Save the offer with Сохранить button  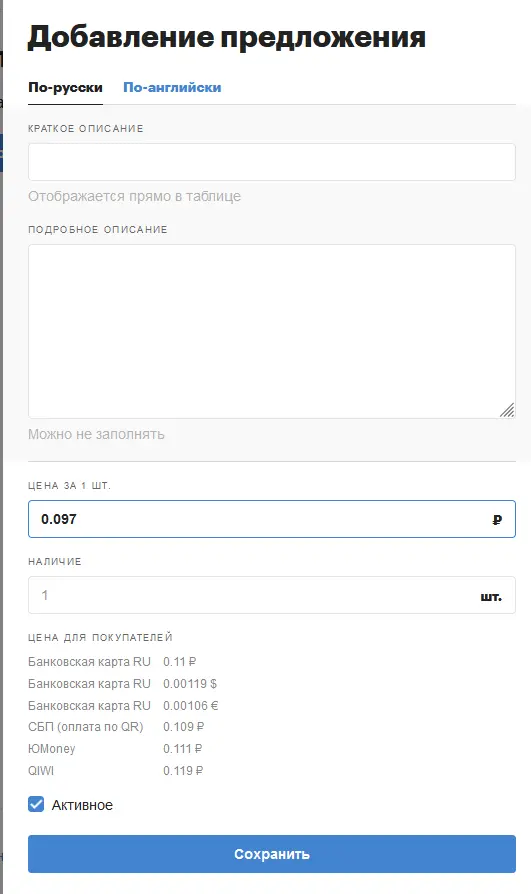point(271,854)
